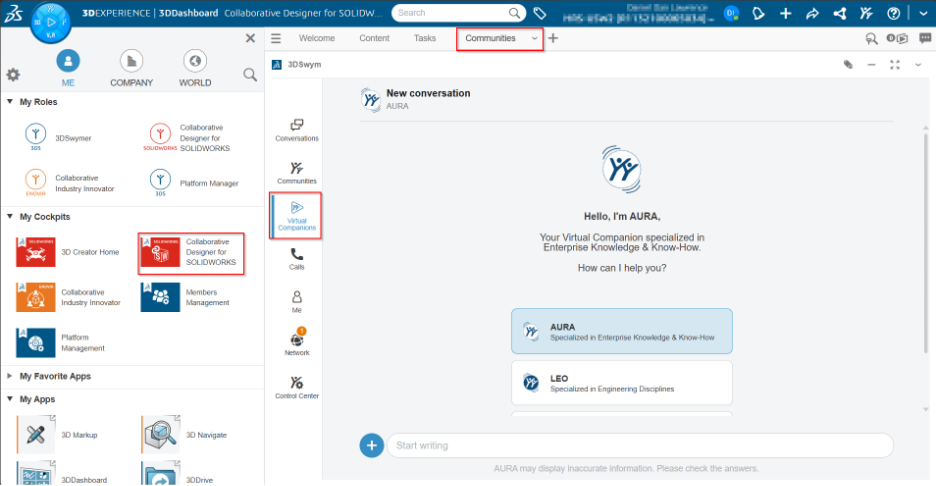Open Collaborative Industry Innovator cockpit

69,297
